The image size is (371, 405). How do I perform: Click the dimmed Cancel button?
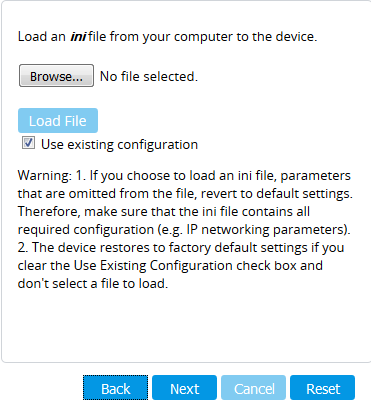click(x=253, y=387)
